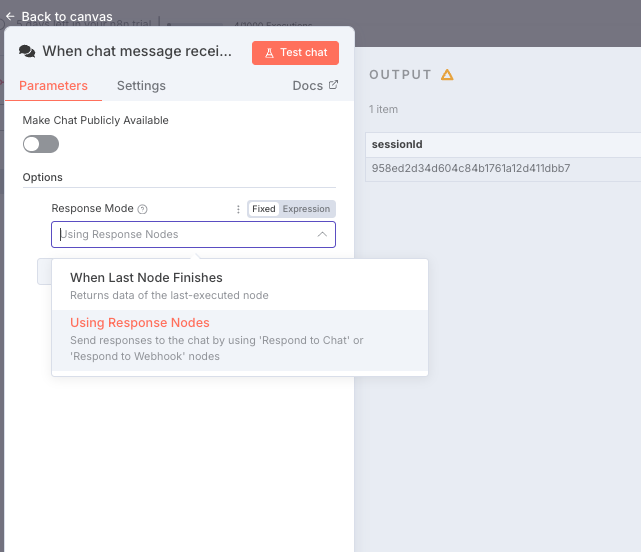Screen dimensions: 641x552
Task: Click the chat bubbles node icon
Action: [x=27, y=52]
